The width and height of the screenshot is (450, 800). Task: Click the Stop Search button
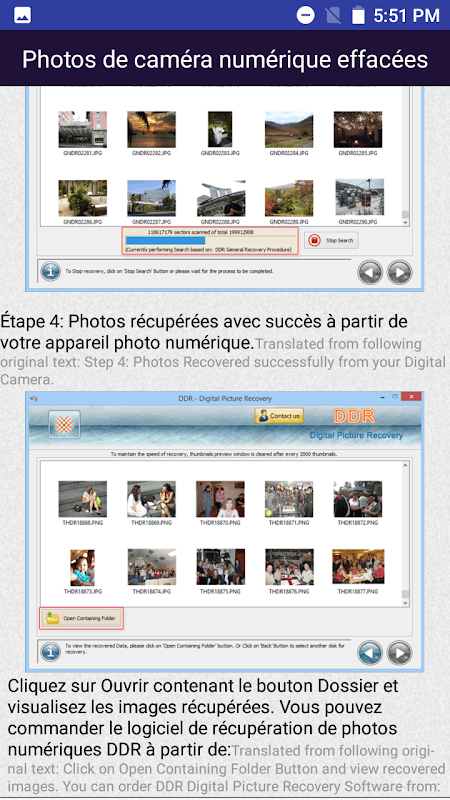pos(332,240)
